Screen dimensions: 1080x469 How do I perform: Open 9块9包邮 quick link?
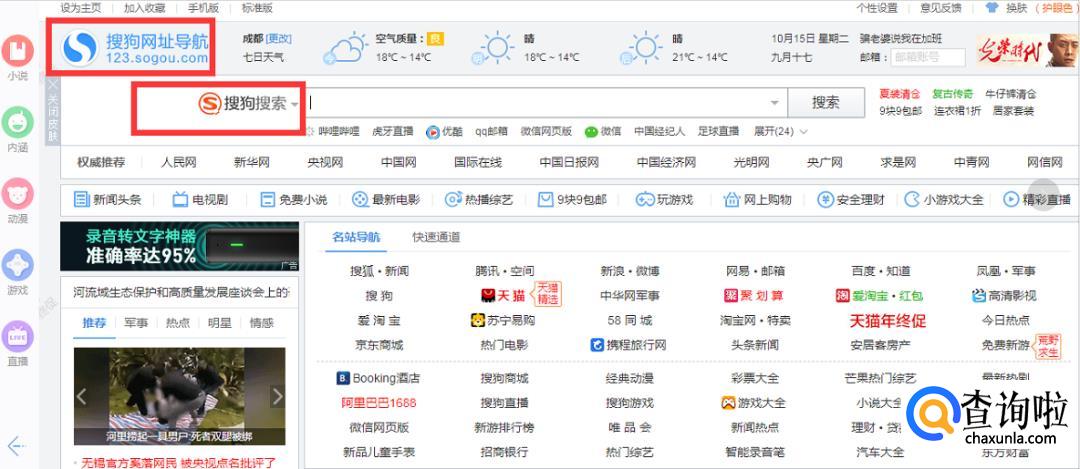[572, 200]
